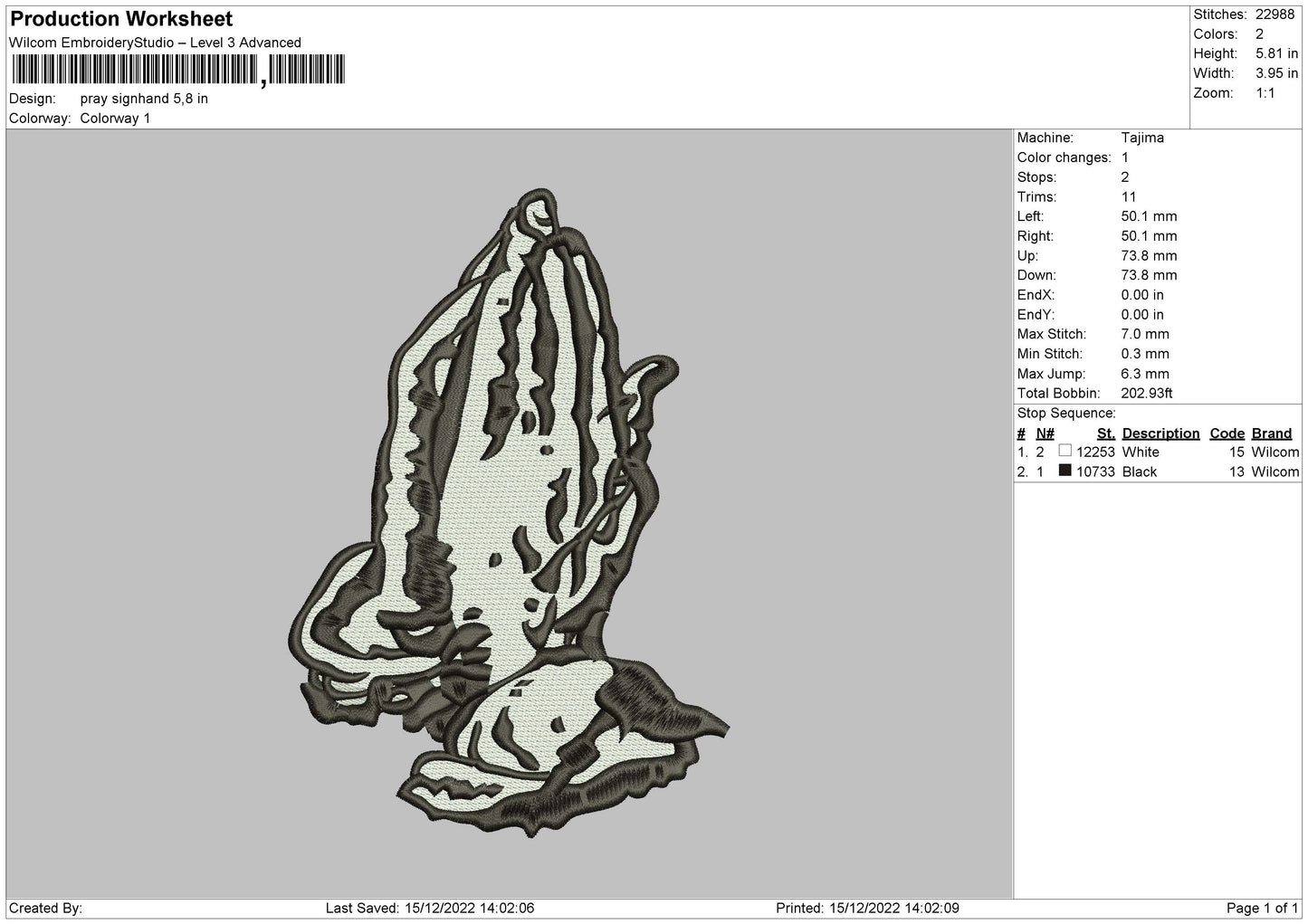Click 'Wilcom' brand in the White row
This screenshot has width=1308, height=924.
tap(1275, 452)
